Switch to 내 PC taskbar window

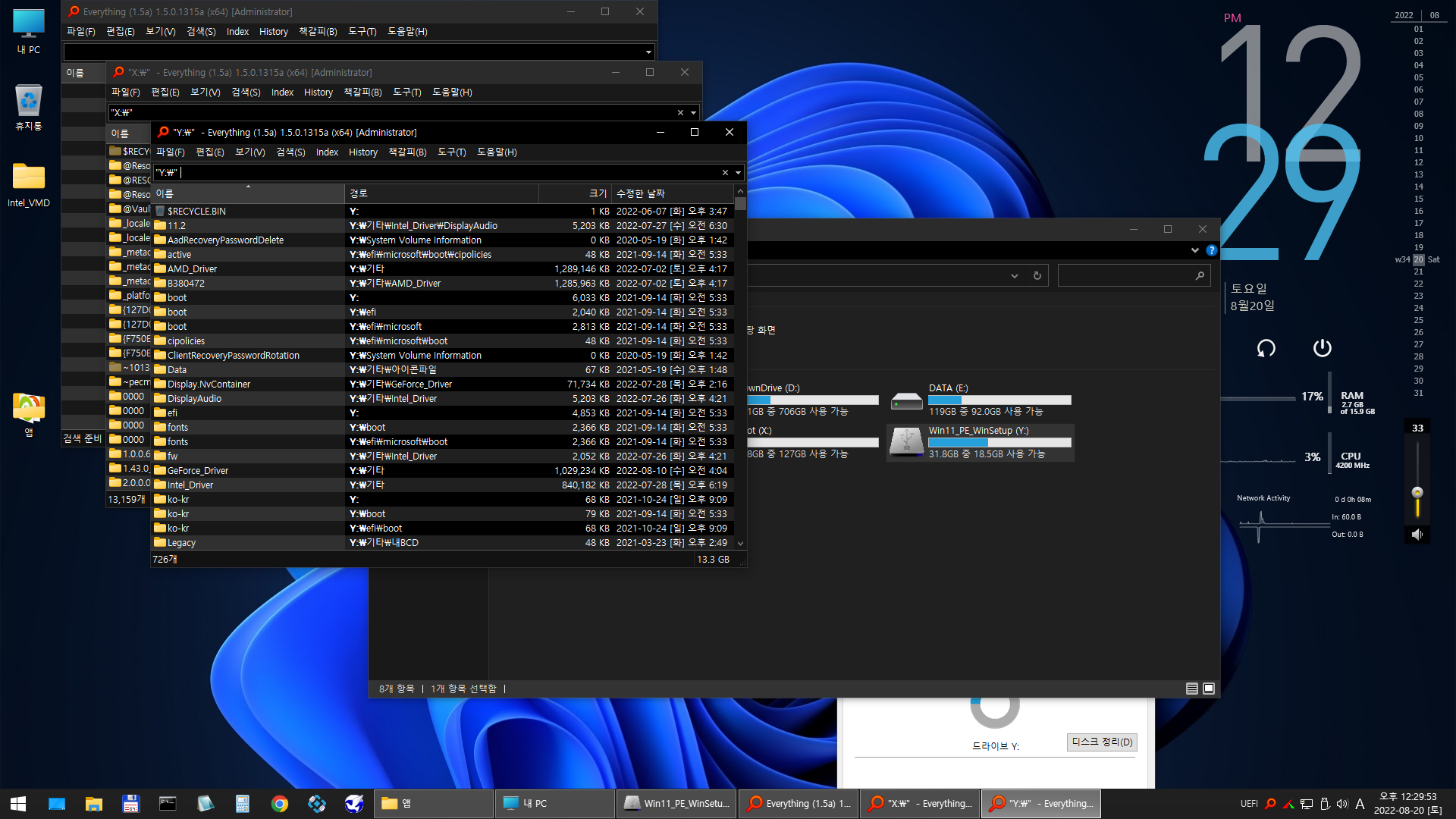pos(555,803)
